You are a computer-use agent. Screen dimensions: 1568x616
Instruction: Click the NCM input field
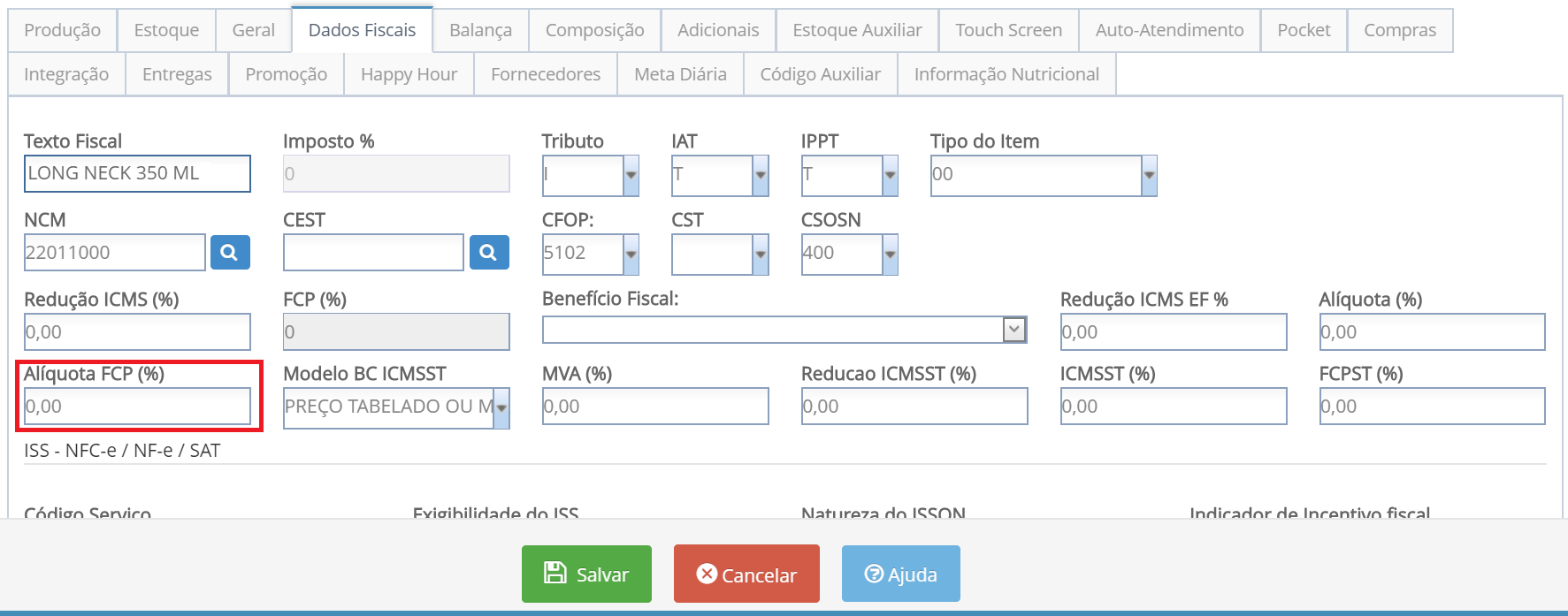click(115, 253)
